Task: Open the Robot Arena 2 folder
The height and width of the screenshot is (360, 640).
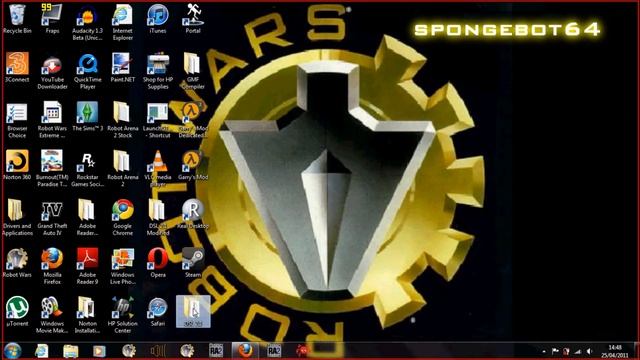Action: [x=122, y=169]
